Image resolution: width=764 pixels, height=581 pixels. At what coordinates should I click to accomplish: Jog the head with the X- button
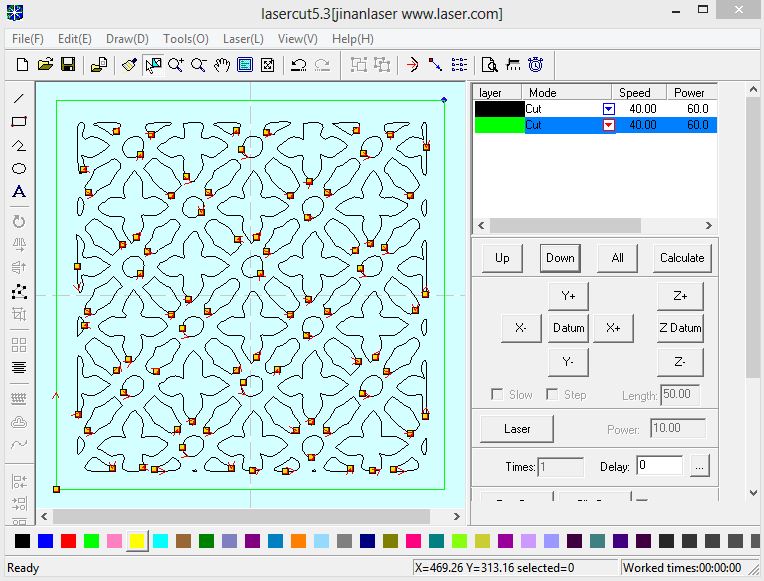(521, 328)
